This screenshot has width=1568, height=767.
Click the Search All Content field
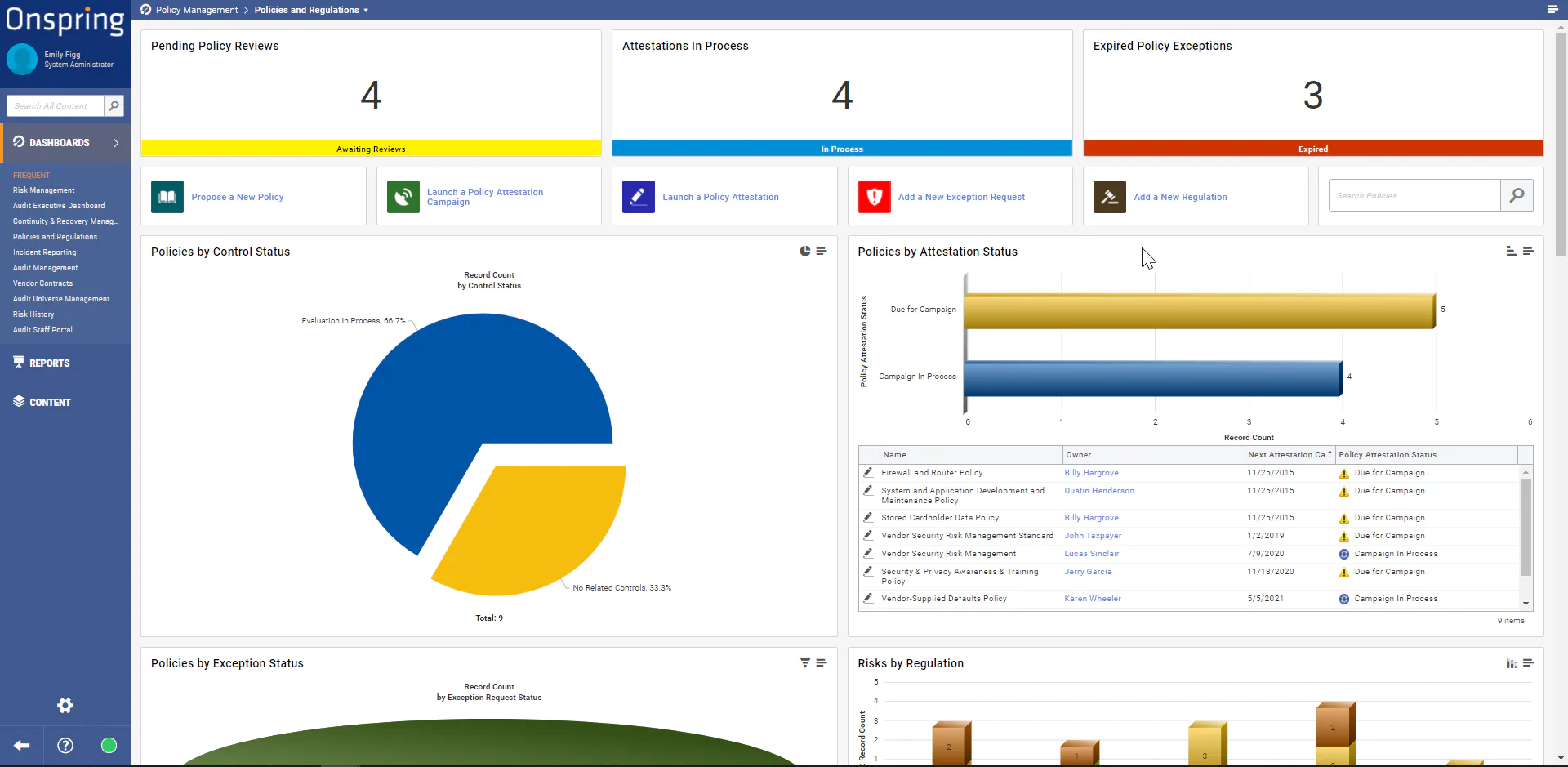click(56, 105)
